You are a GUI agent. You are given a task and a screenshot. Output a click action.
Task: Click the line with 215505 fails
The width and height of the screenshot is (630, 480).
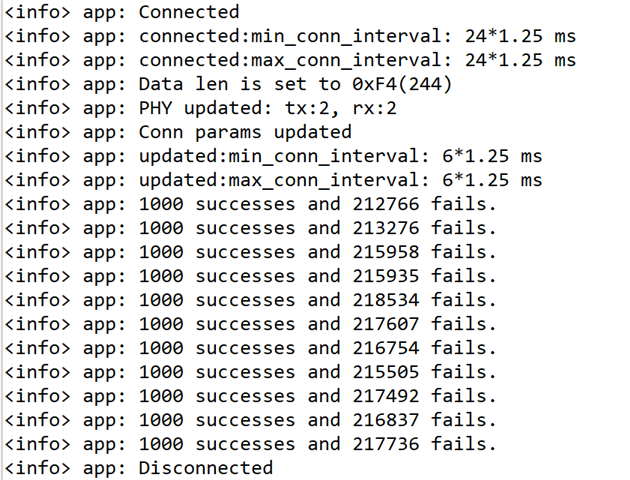tap(251, 372)
